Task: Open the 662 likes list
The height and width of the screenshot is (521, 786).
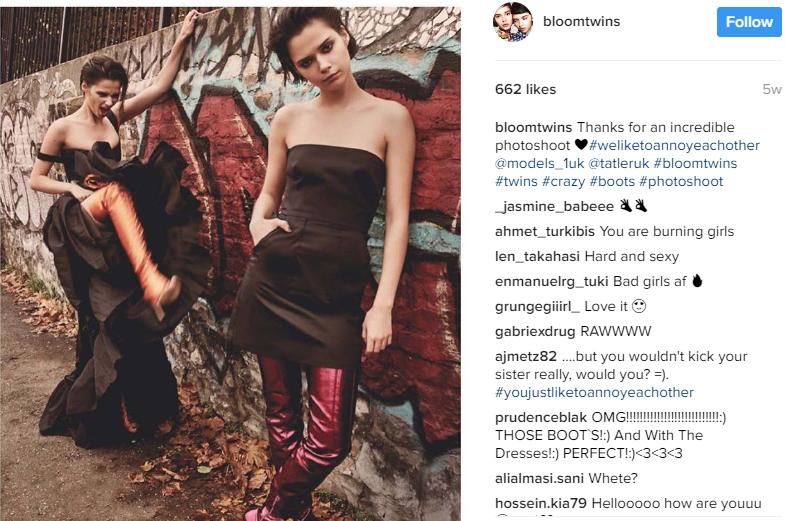Action: click(525, 89)
